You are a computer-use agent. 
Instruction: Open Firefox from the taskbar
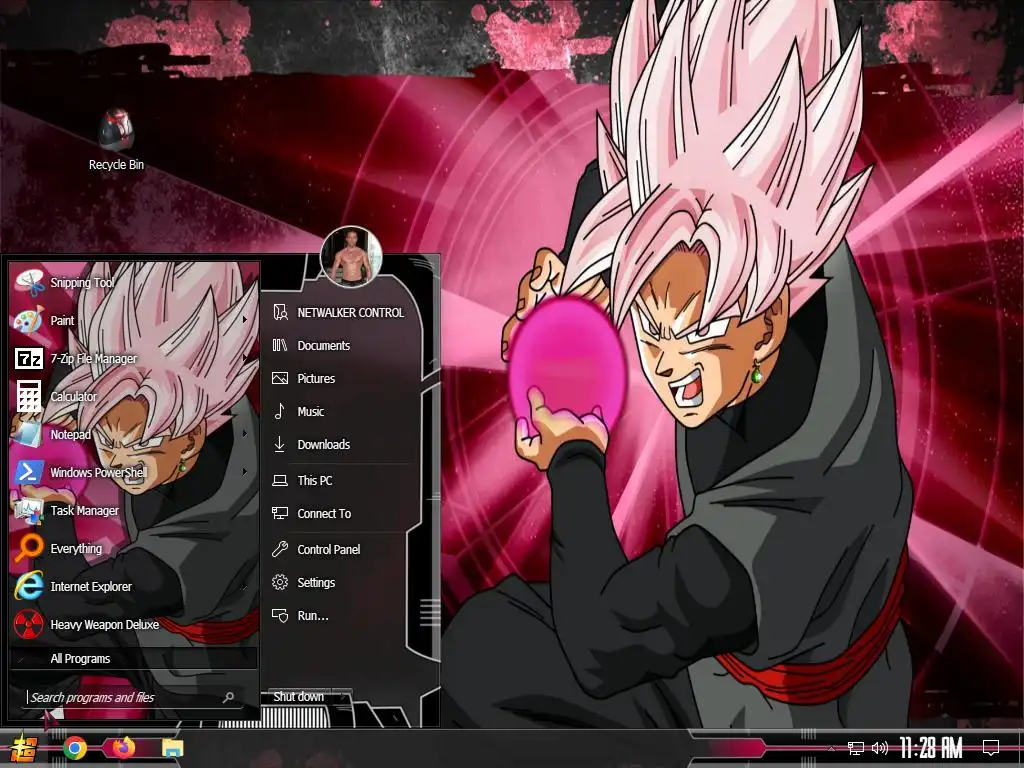[123, 748]
